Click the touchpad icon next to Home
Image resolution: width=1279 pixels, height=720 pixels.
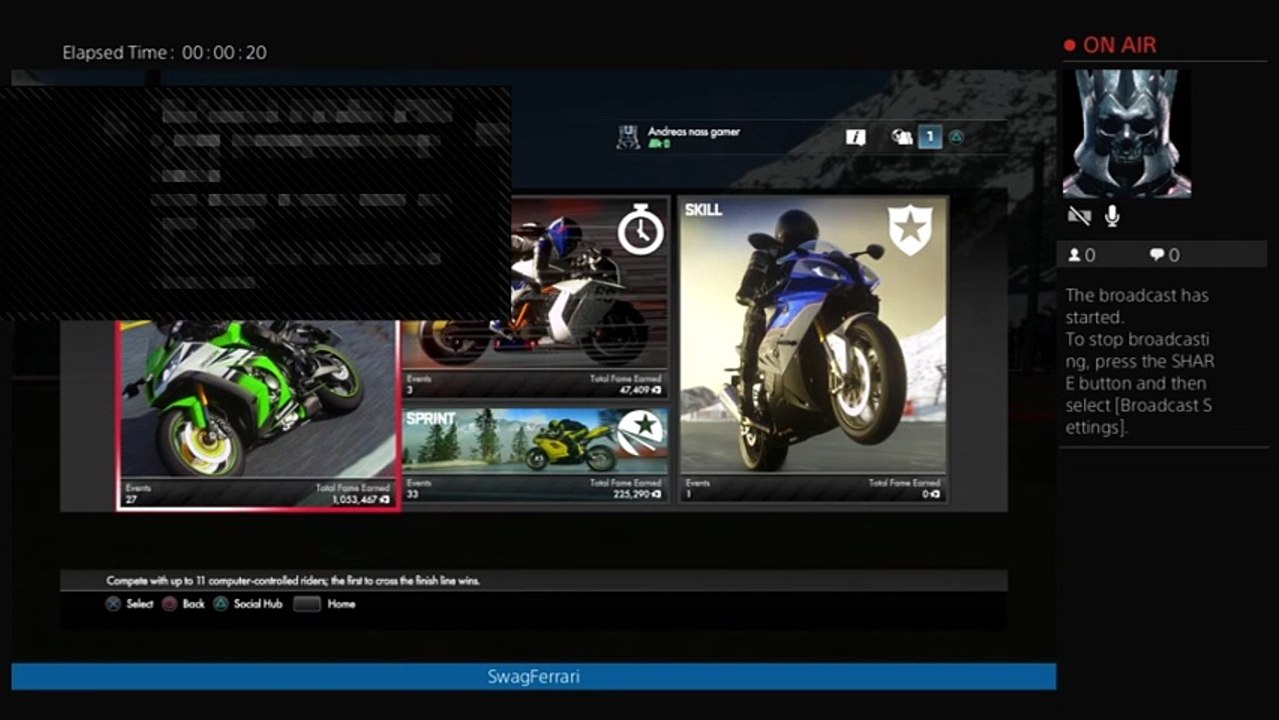[306, 604]
